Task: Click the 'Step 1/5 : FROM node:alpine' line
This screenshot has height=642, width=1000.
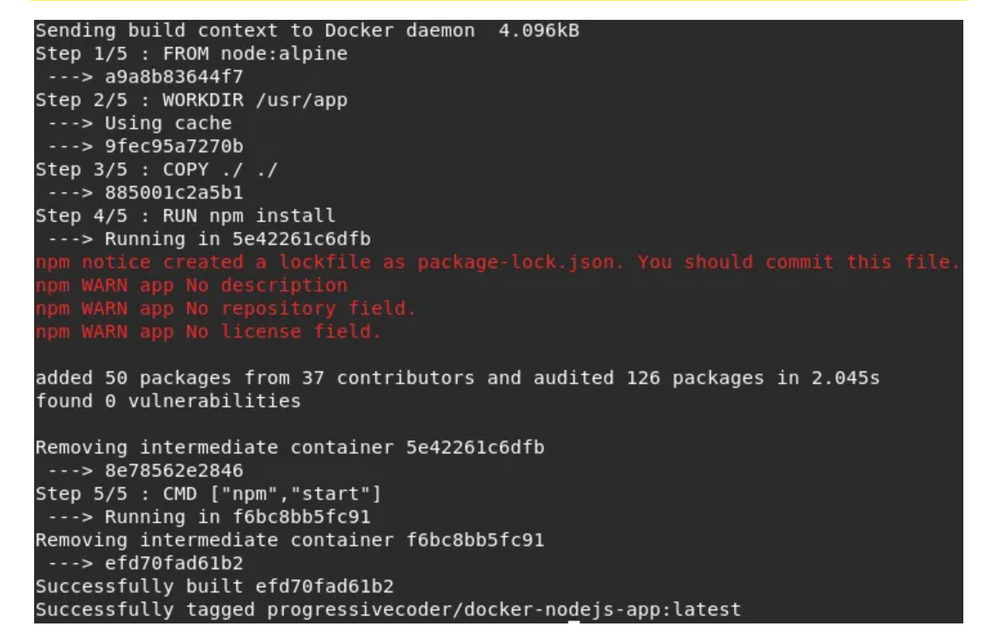Action: coord(191,54)
